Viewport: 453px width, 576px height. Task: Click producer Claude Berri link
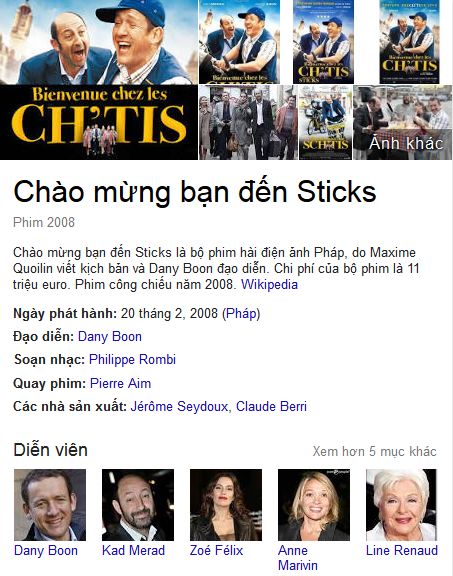[271, 406]
